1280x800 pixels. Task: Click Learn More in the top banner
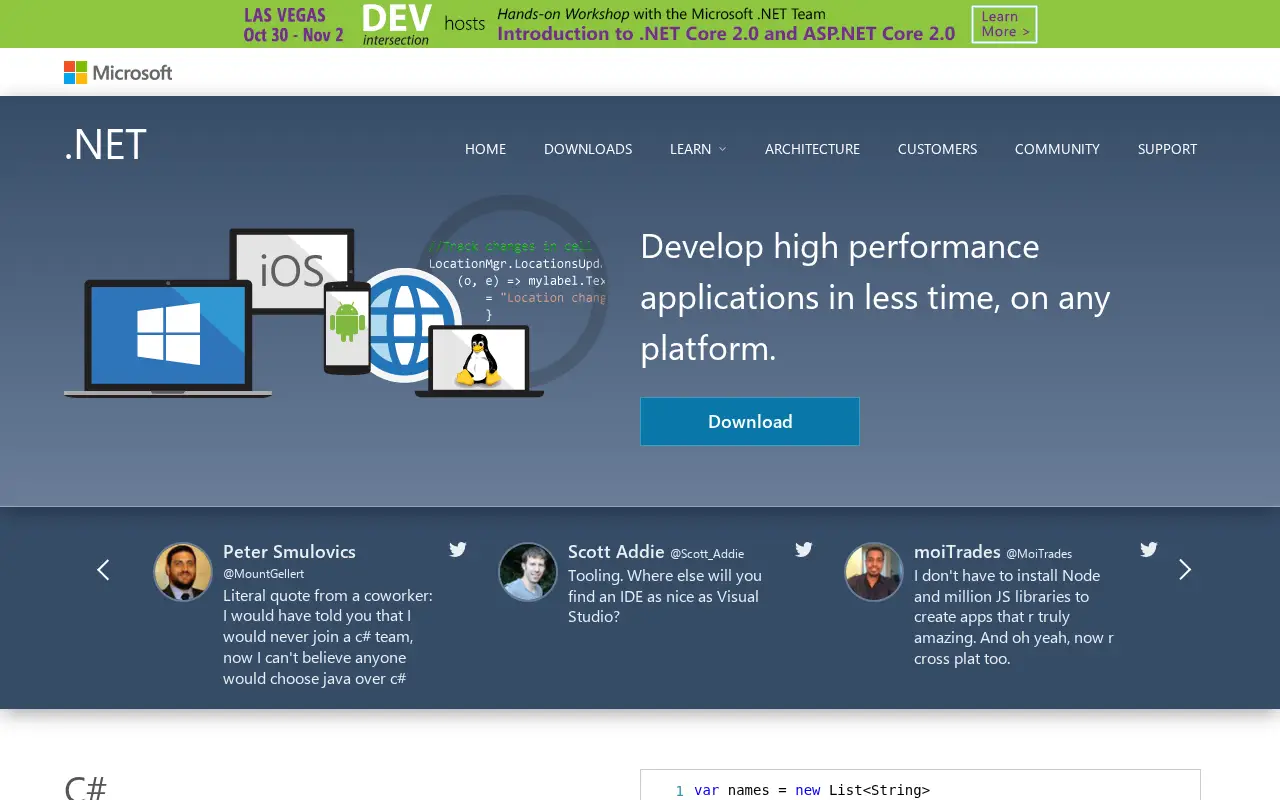1004,24
